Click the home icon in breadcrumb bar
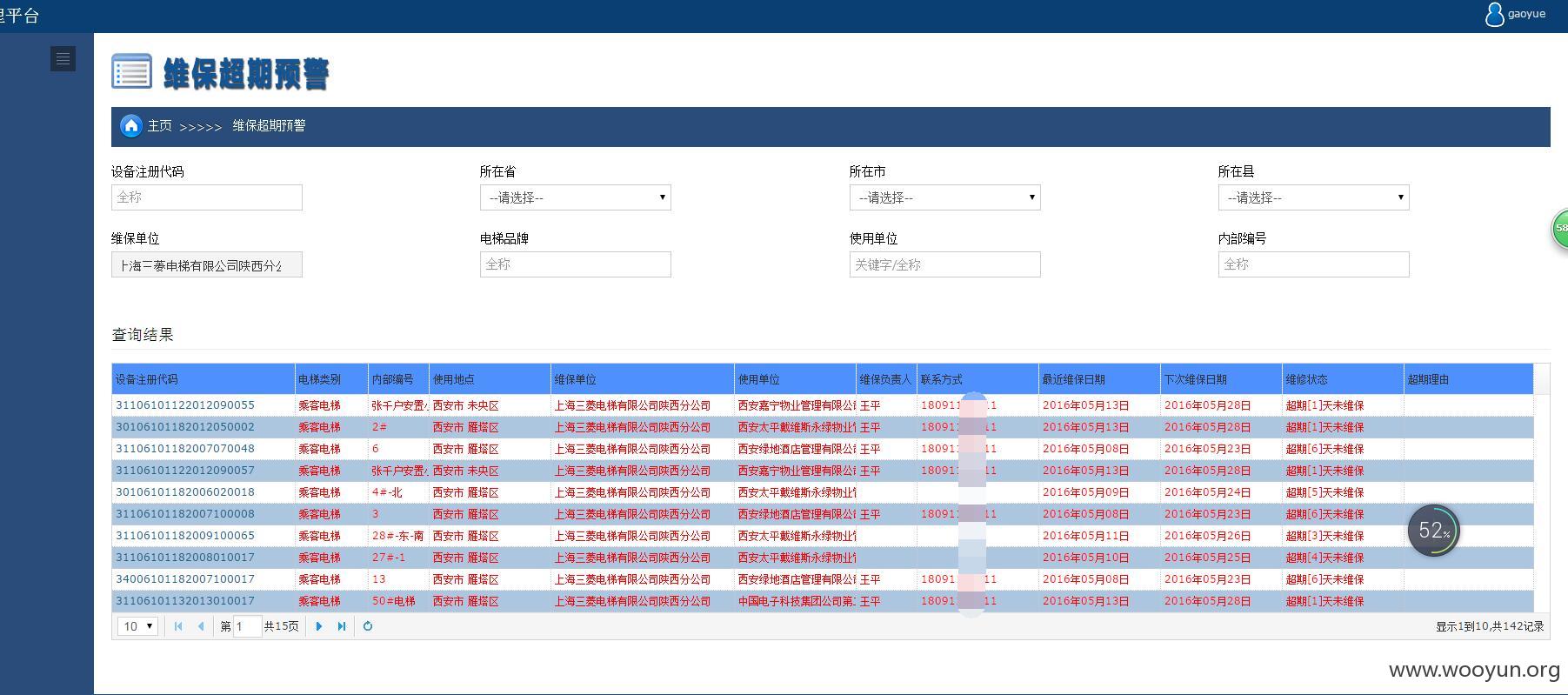 point(131,126)
